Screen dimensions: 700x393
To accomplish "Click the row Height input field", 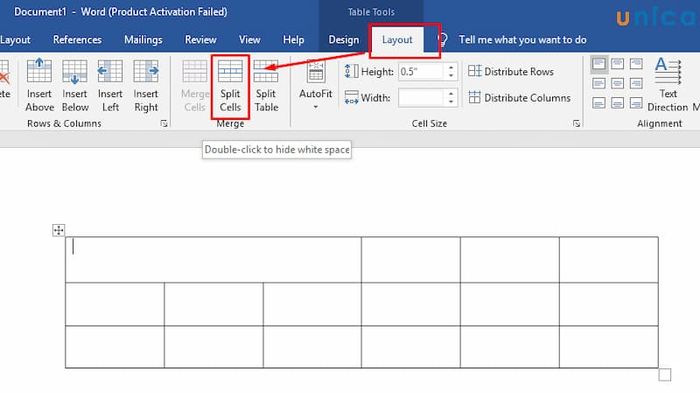I will point(421,71).
